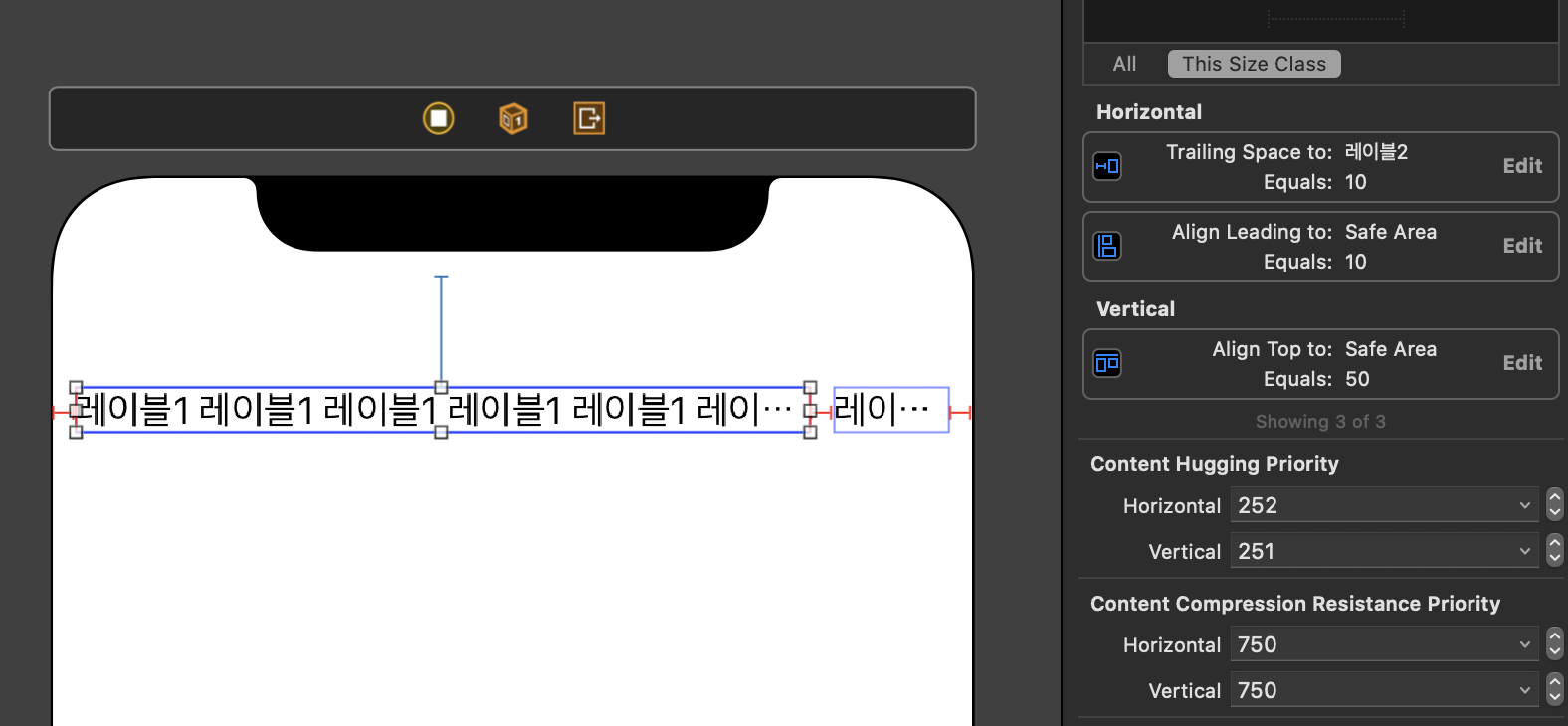Switch to the All constraints tab
1568x726 pixels.
pyautogui.click(x=1124, y=64)
